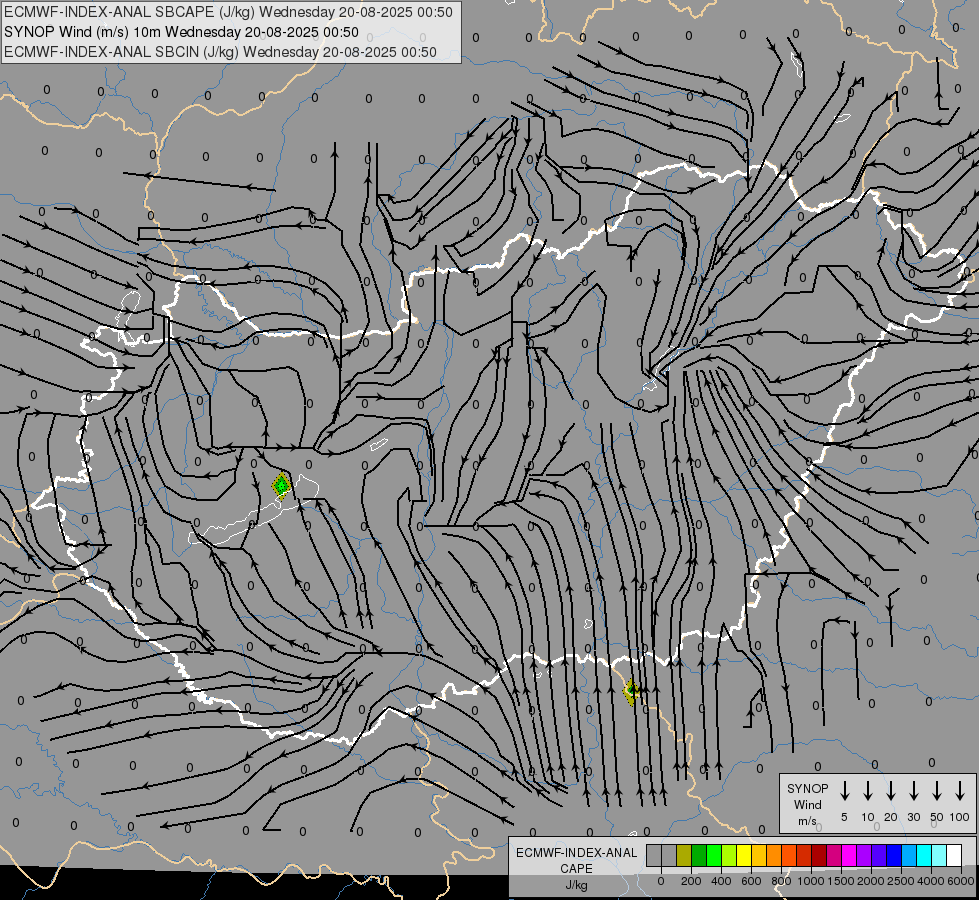Image resolution: width=979 pixels, height=900 pixels.
Task: Select the bright green CAPE legend swatch
Action: click(x=714, y=855)
